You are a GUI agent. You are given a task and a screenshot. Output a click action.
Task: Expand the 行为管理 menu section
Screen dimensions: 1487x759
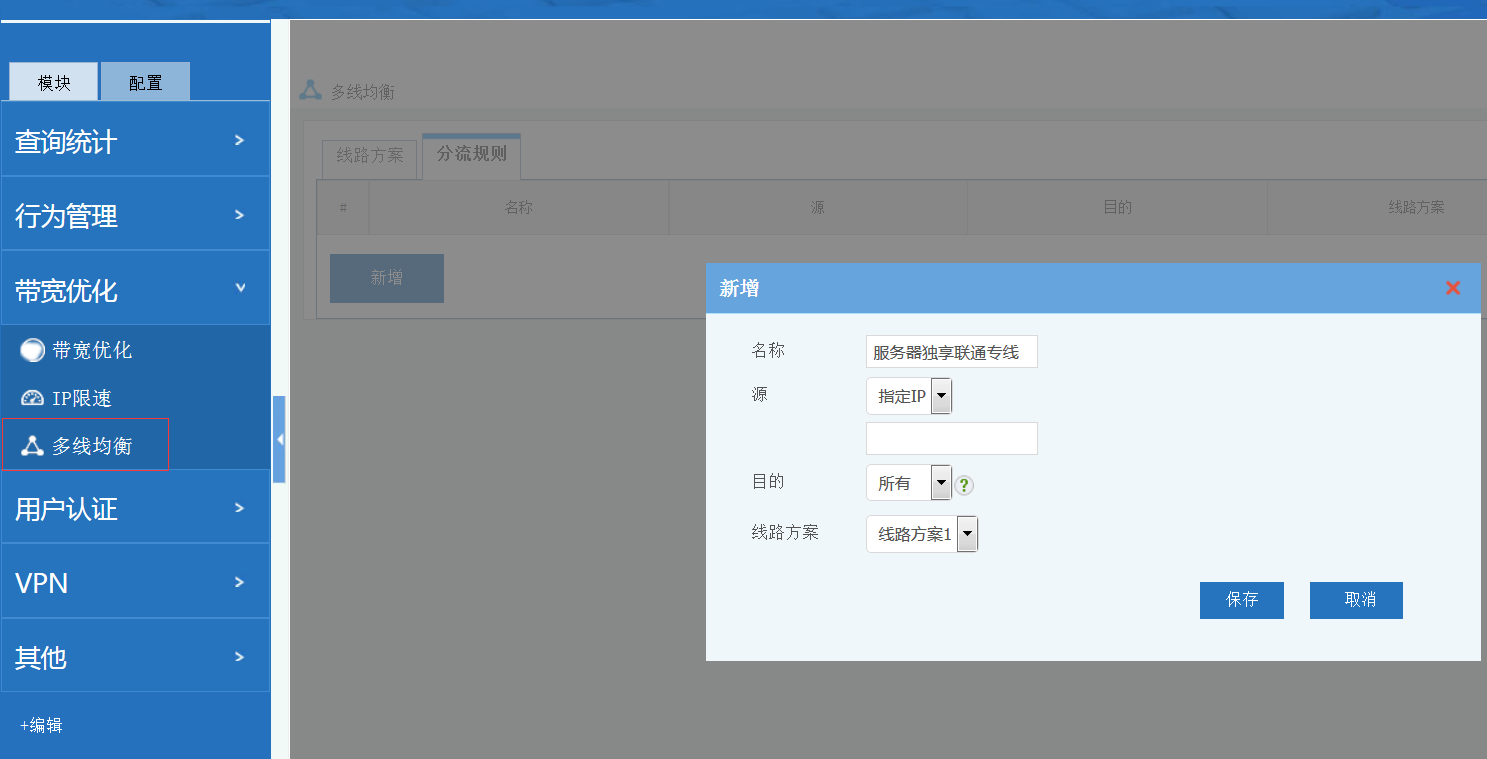[x=135, y=215]
